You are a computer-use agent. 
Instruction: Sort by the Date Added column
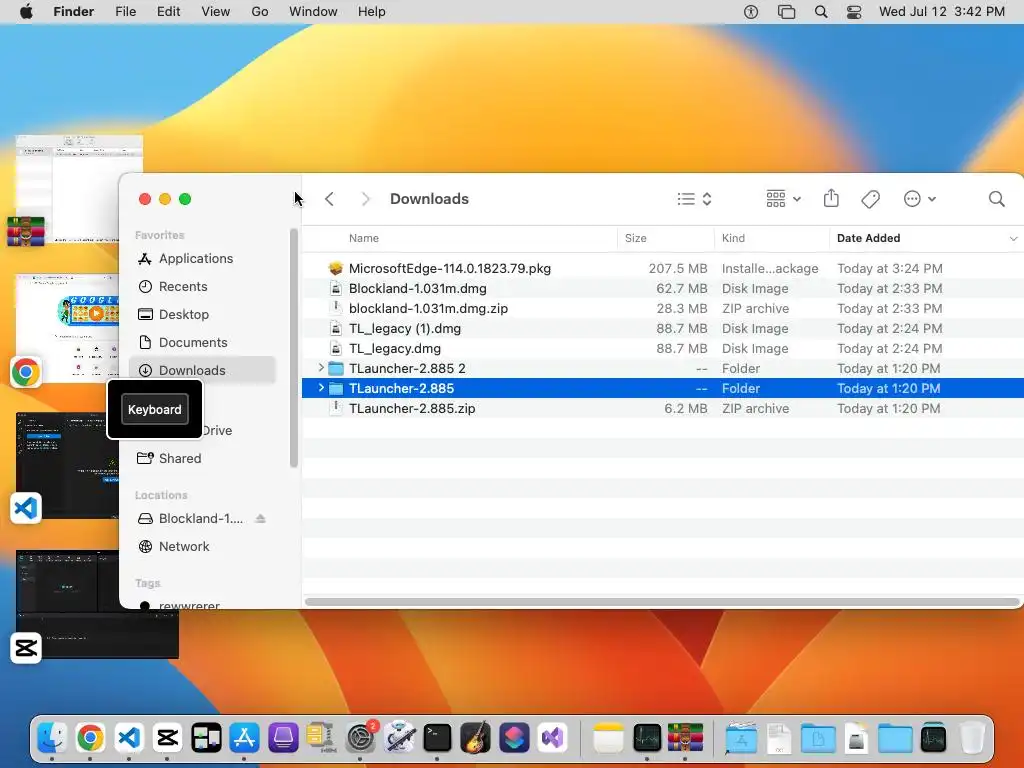tap(869, 238)
